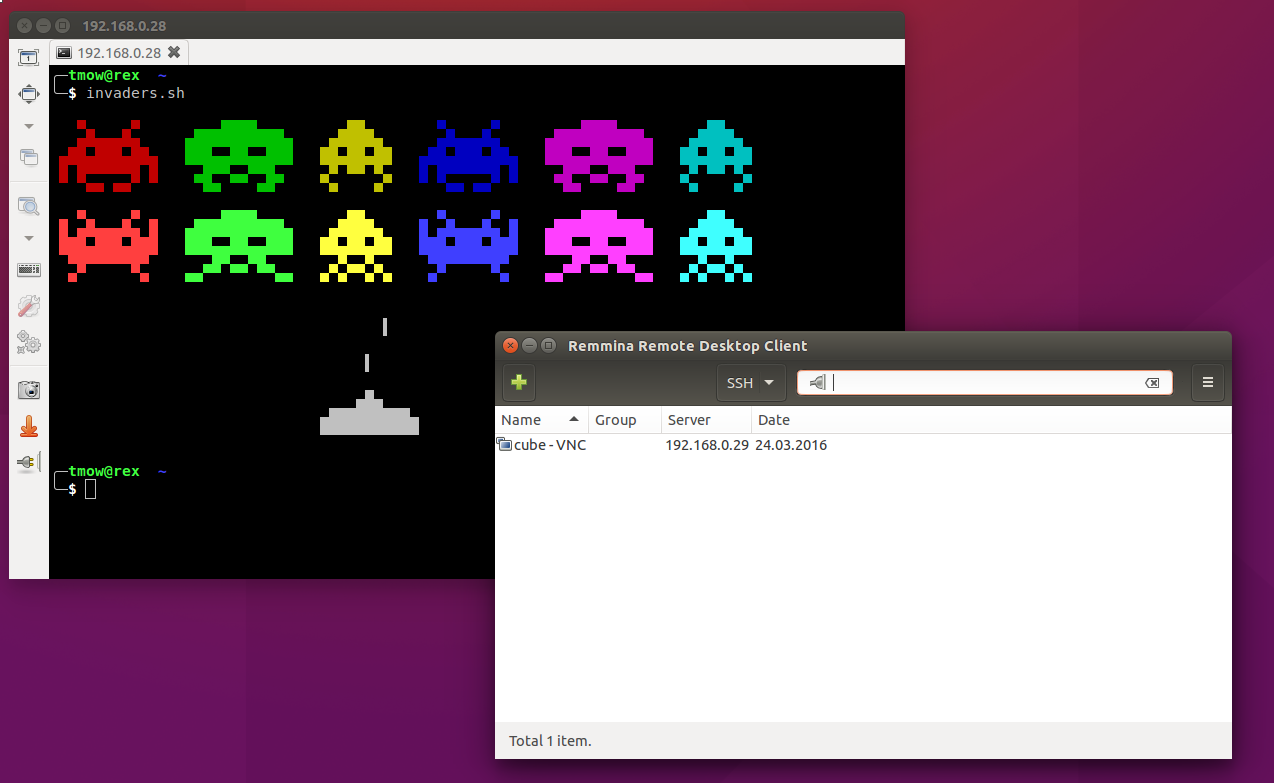
Task: Click date 24.03.2016 cell
Action: point(791,445)
